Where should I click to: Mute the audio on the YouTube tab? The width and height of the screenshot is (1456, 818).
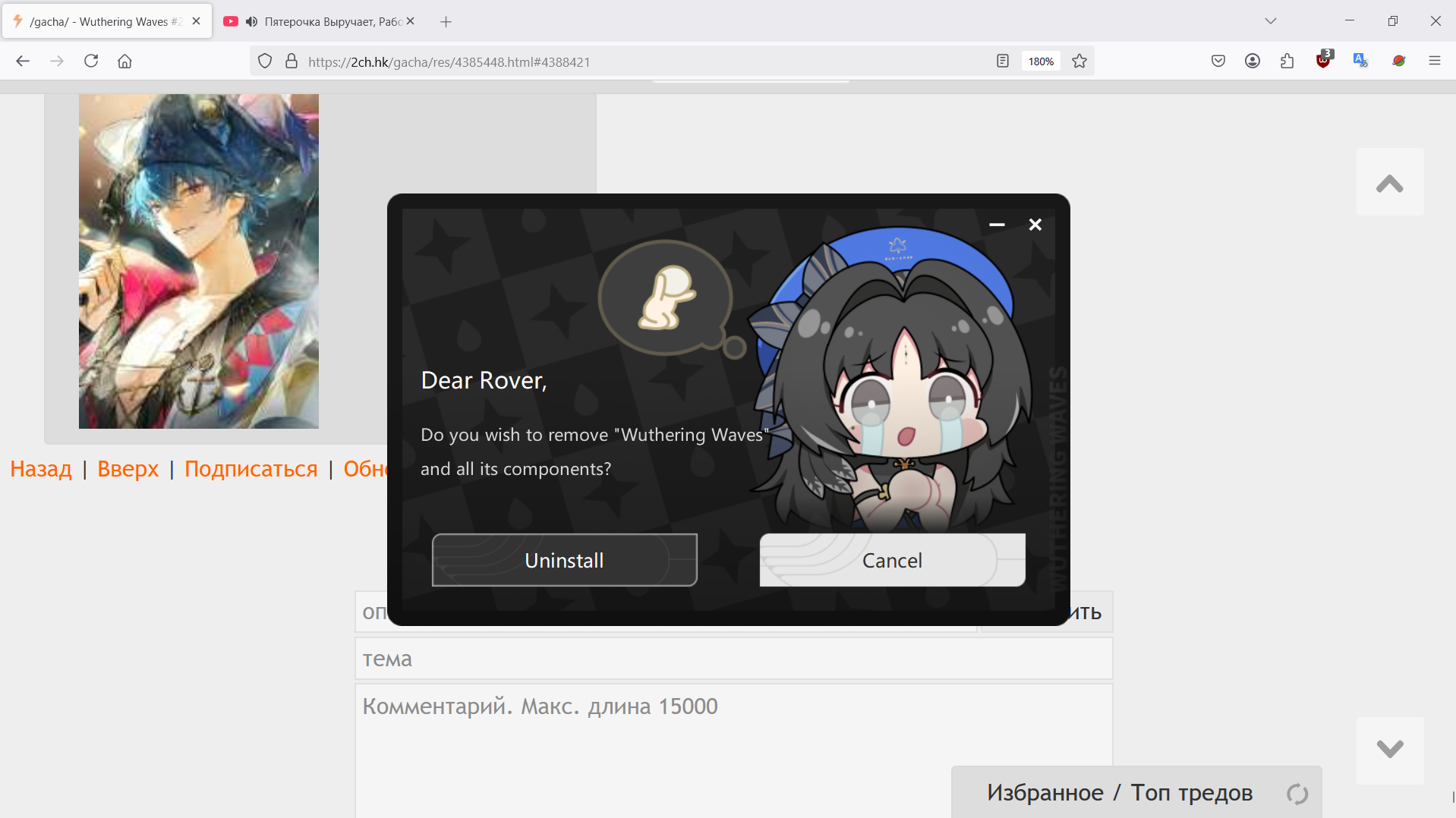[x=251, y=21]
